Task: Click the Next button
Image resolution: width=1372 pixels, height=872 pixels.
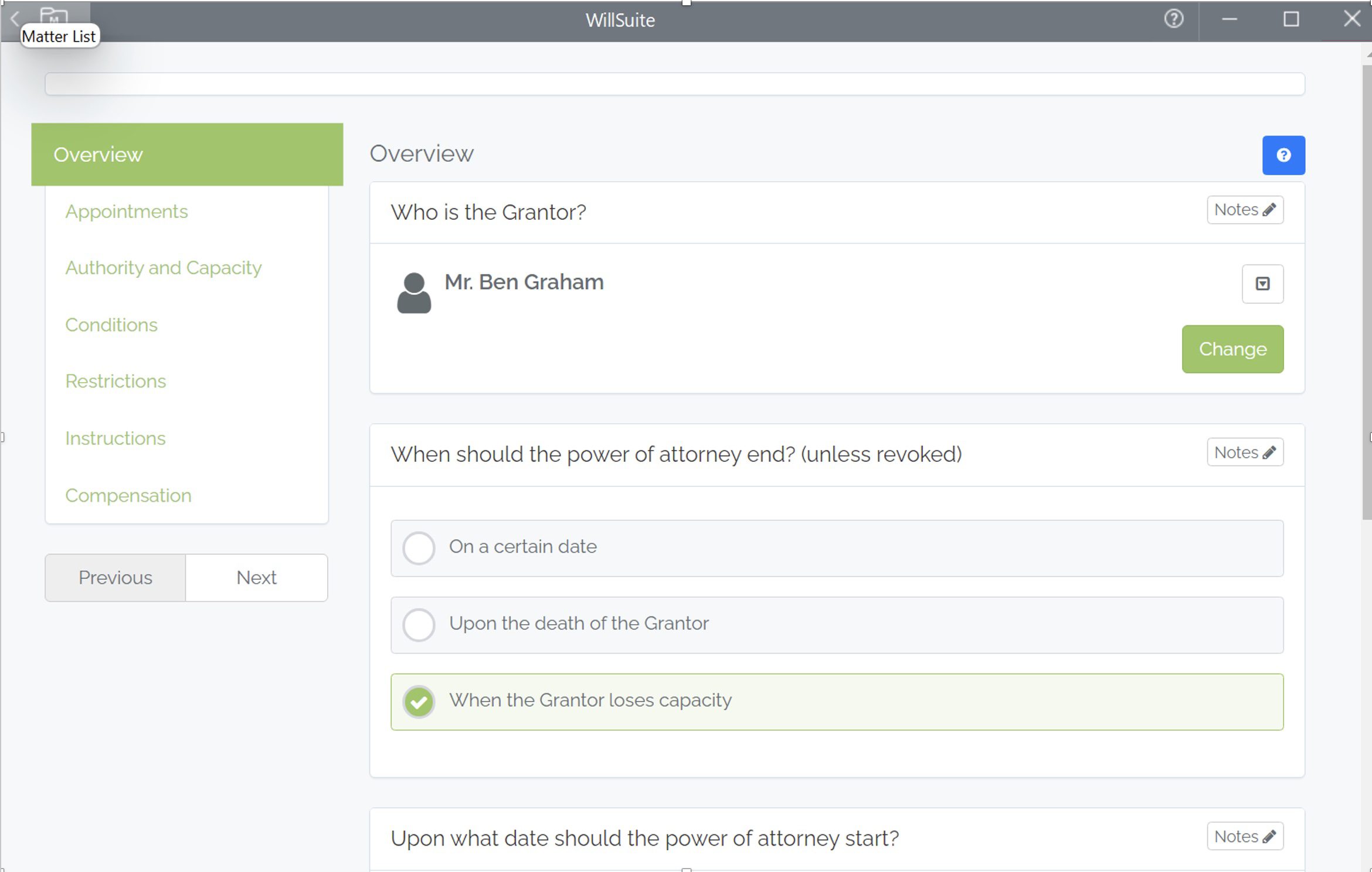Action: coord(256,577)
